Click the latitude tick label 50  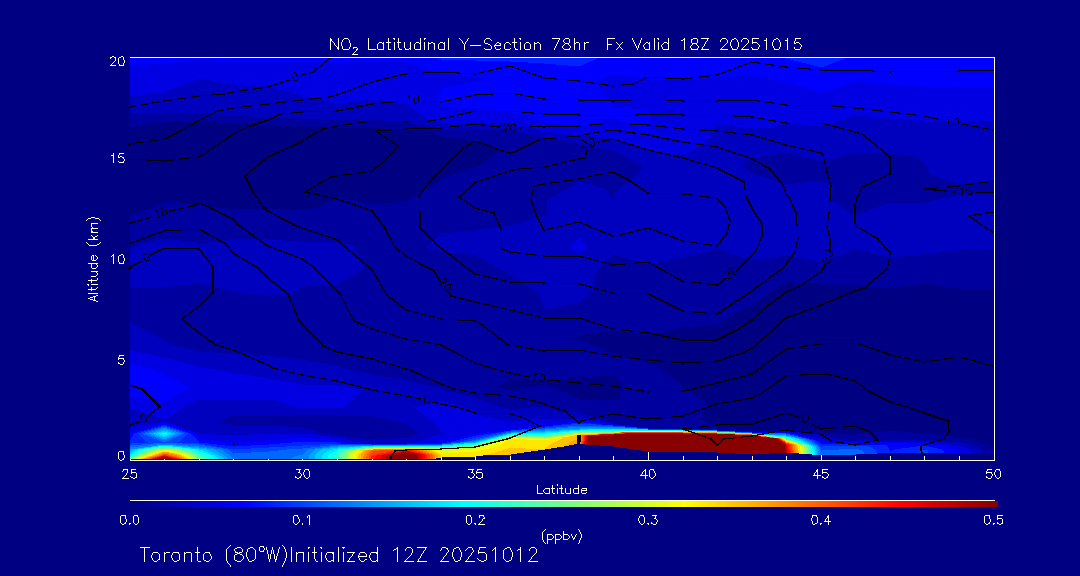[x=994, y=473]
